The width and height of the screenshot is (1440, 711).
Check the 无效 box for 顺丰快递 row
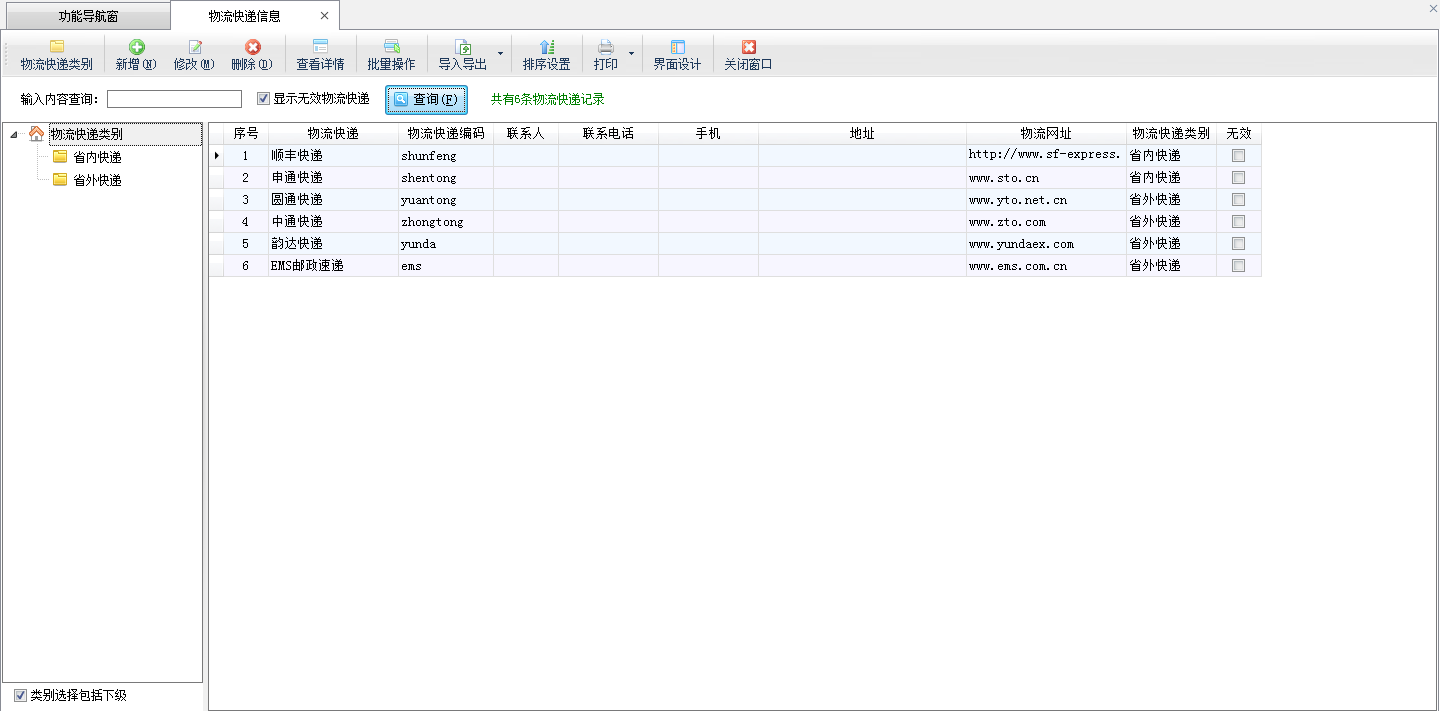1238,156
